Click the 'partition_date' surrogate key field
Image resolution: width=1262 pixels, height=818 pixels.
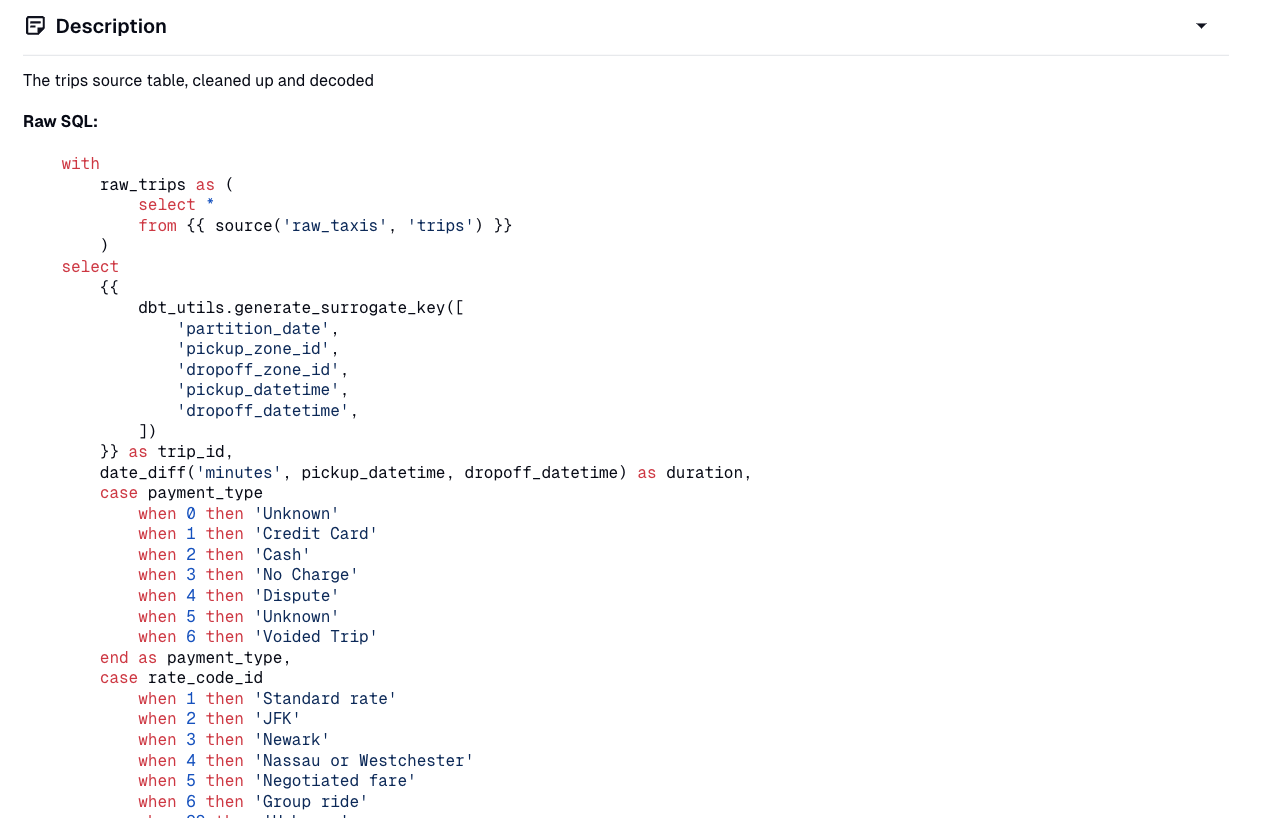pos(254,328)
